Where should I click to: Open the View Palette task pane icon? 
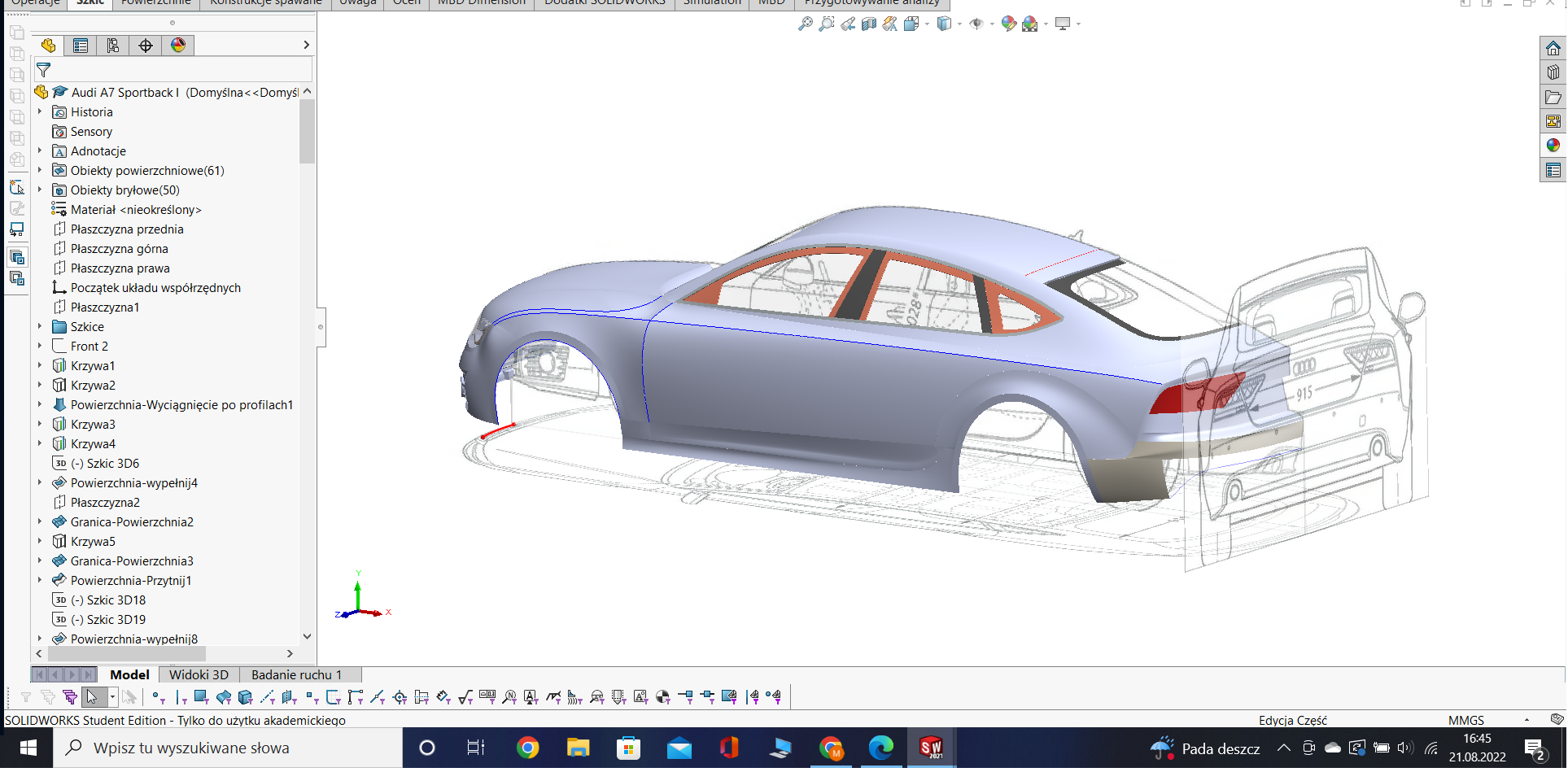coord(1553,121)
